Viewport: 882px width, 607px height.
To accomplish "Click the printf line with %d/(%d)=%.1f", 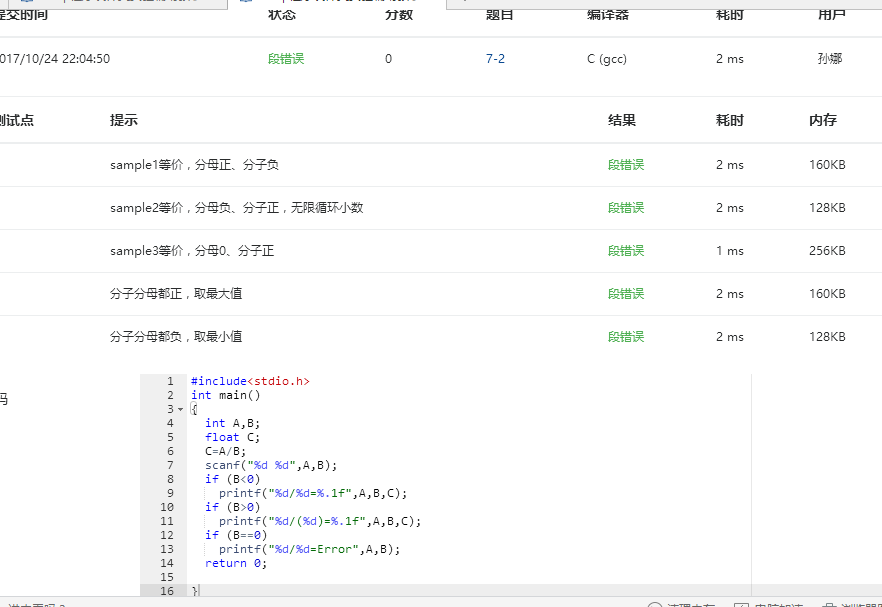I will (x=320, y=521).
